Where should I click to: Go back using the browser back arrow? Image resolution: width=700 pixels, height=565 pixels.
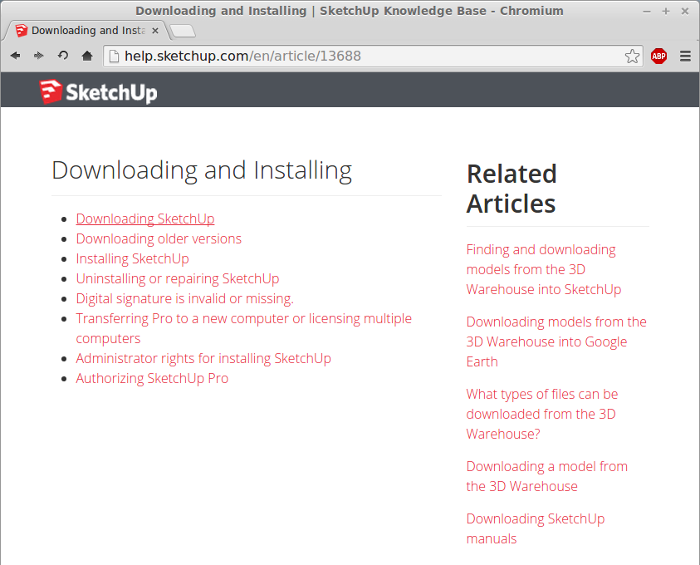click(x=16, y=56)
